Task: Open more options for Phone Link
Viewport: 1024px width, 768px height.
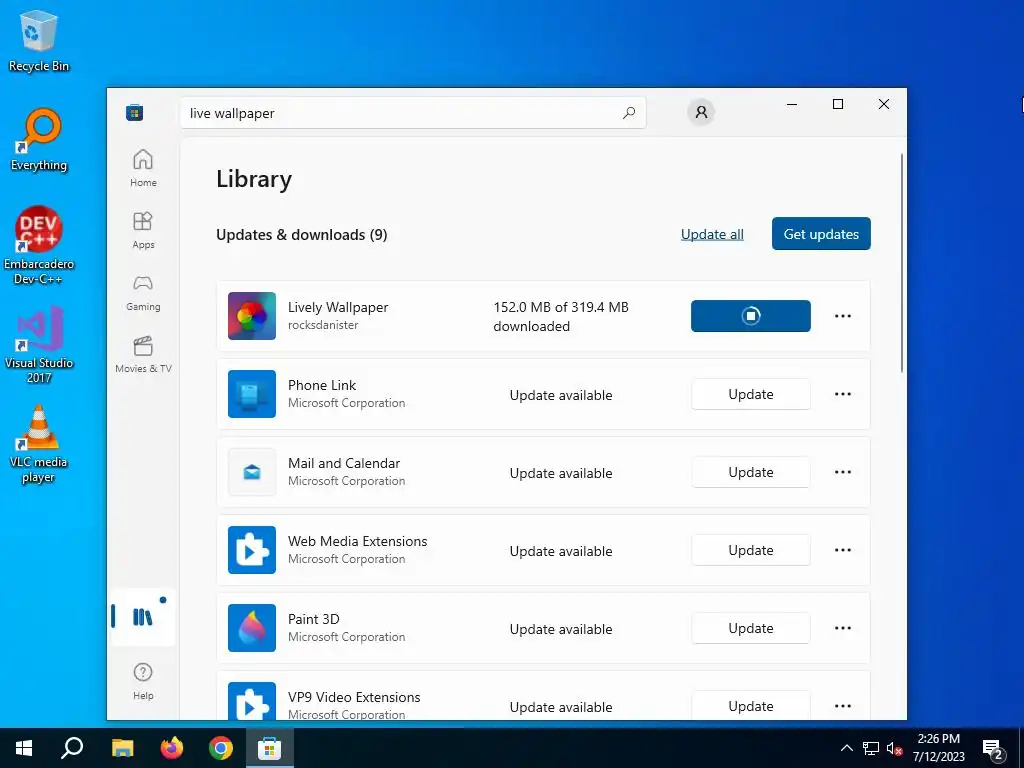Action: 842,394
